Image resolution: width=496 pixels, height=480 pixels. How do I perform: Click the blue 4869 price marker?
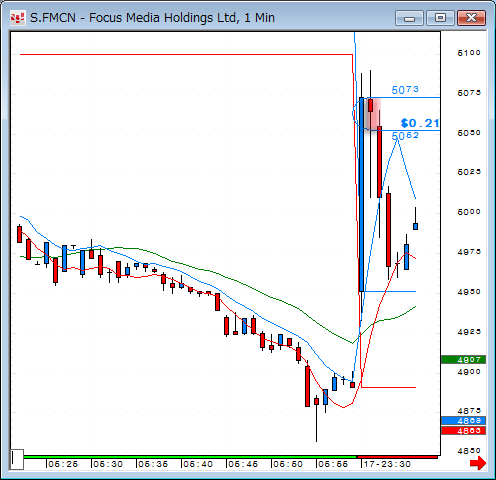pos(463,421)
